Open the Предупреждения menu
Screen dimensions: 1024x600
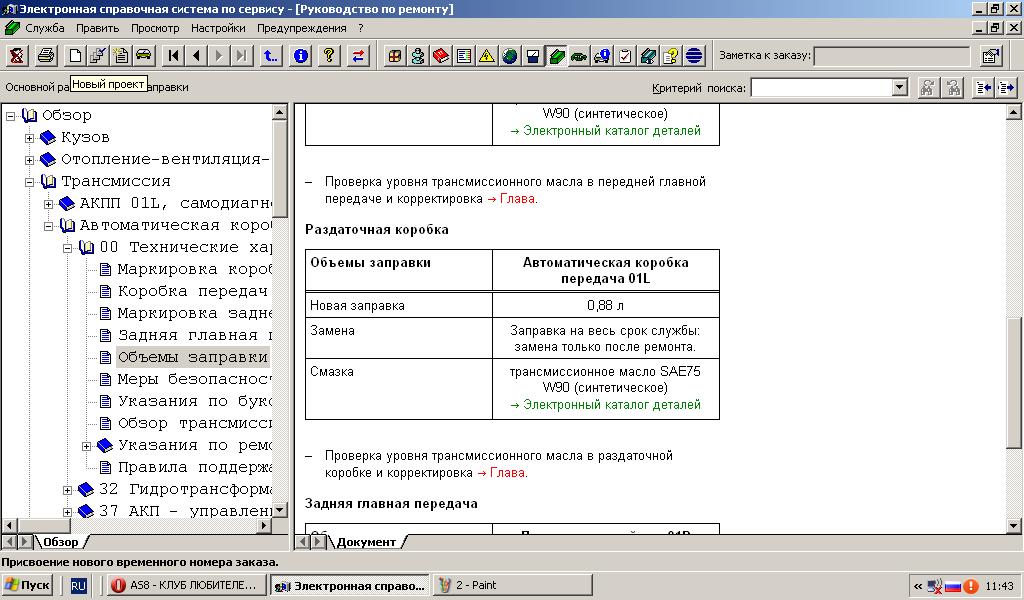click(301, 28)
